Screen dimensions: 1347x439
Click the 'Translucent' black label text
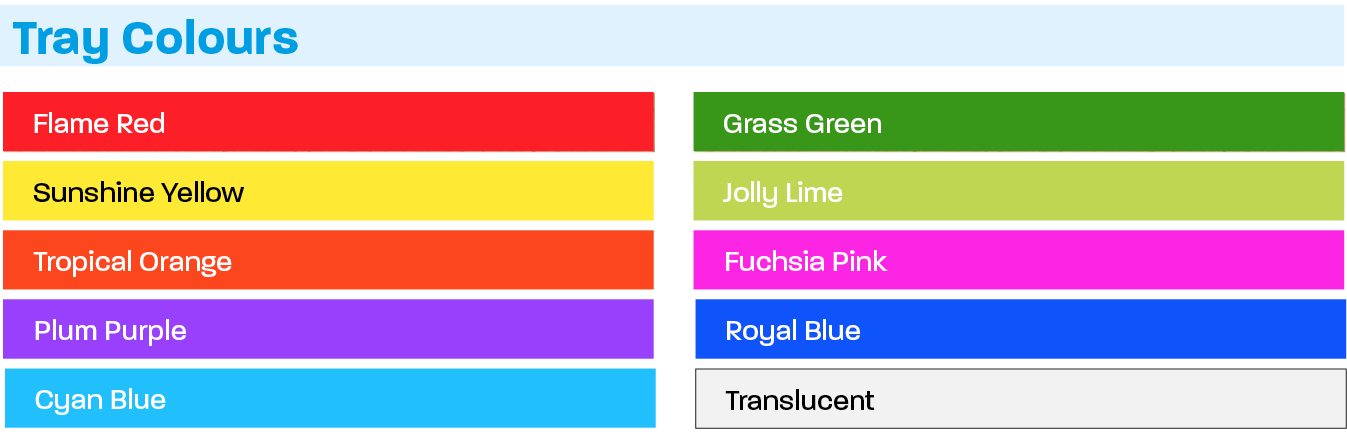799,401
